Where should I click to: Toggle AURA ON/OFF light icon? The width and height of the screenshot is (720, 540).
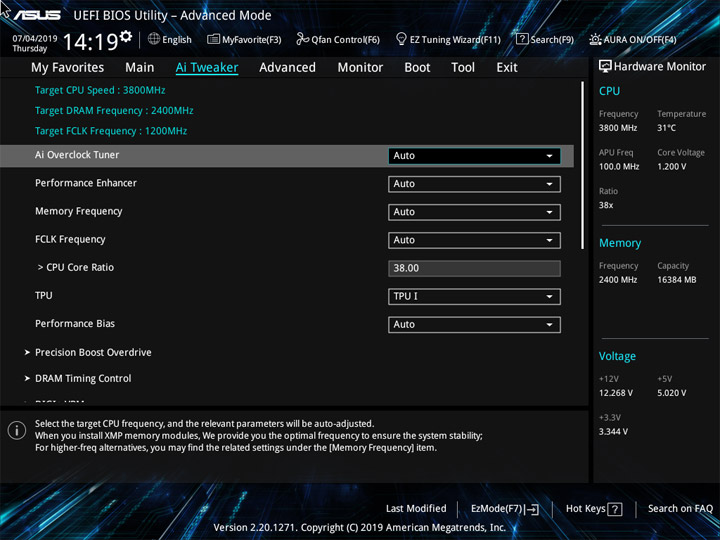click(x=595, y=39)
